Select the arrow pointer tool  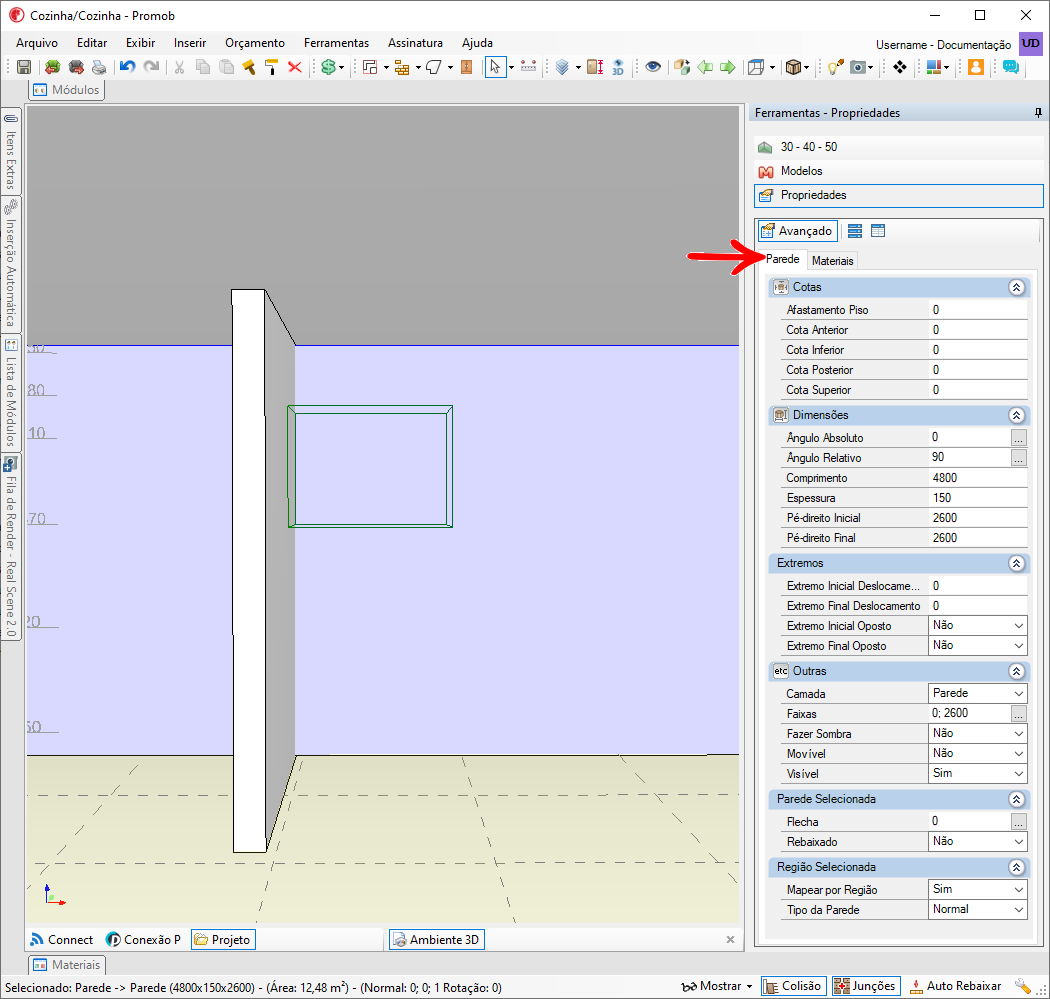(x=495, y=67)
